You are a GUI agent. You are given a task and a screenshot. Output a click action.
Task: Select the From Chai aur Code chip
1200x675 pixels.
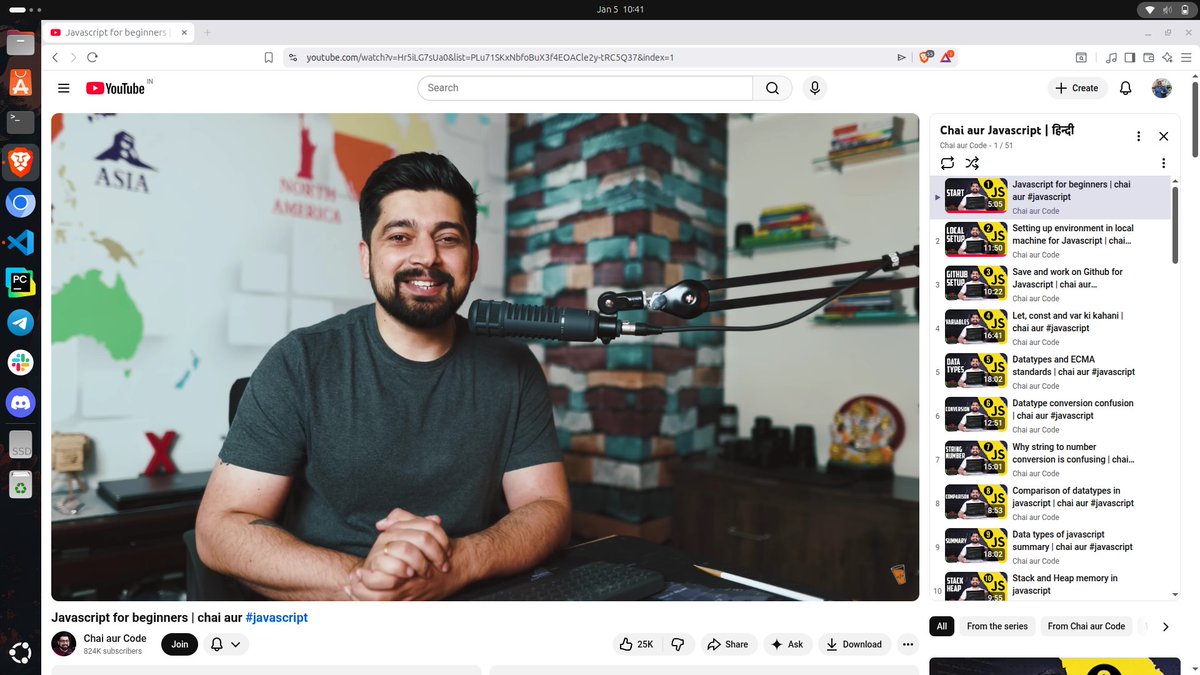point(1086,626)
